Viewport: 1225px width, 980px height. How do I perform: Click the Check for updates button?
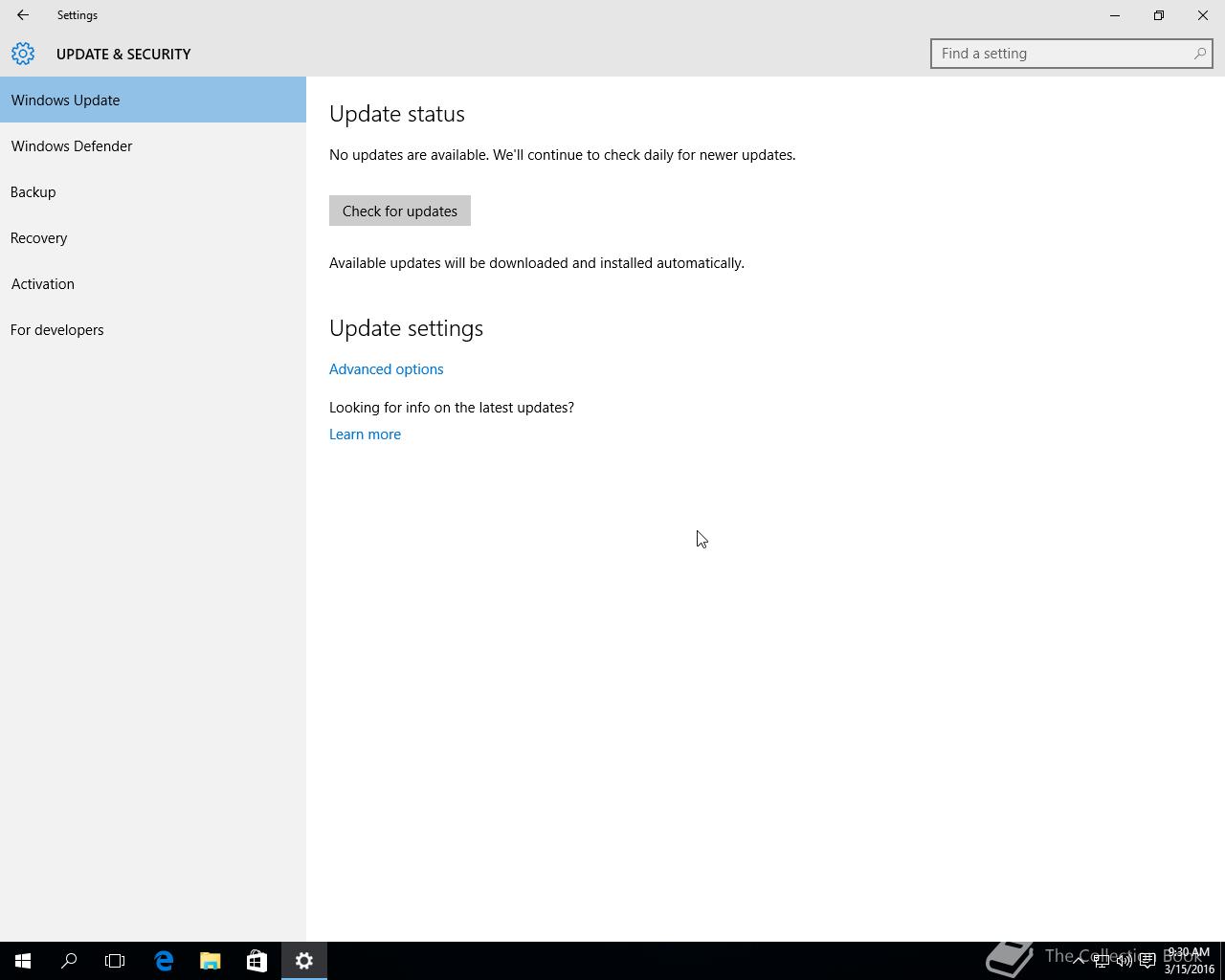pyautogui.click(x=400, y=211)
